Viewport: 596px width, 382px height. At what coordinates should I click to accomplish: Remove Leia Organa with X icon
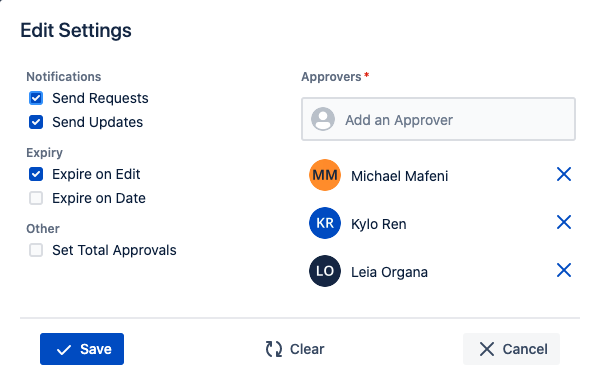564,271
